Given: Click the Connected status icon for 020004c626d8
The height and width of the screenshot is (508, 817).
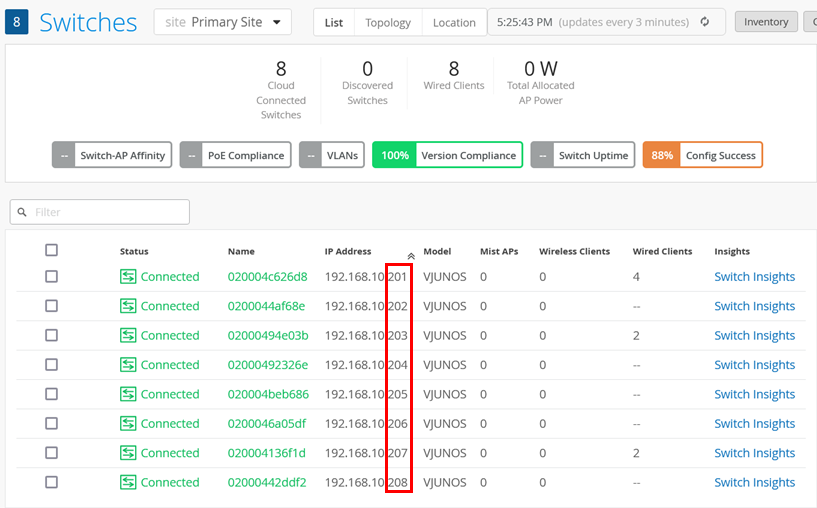Looking at the screenshot, I should point(128,277).
